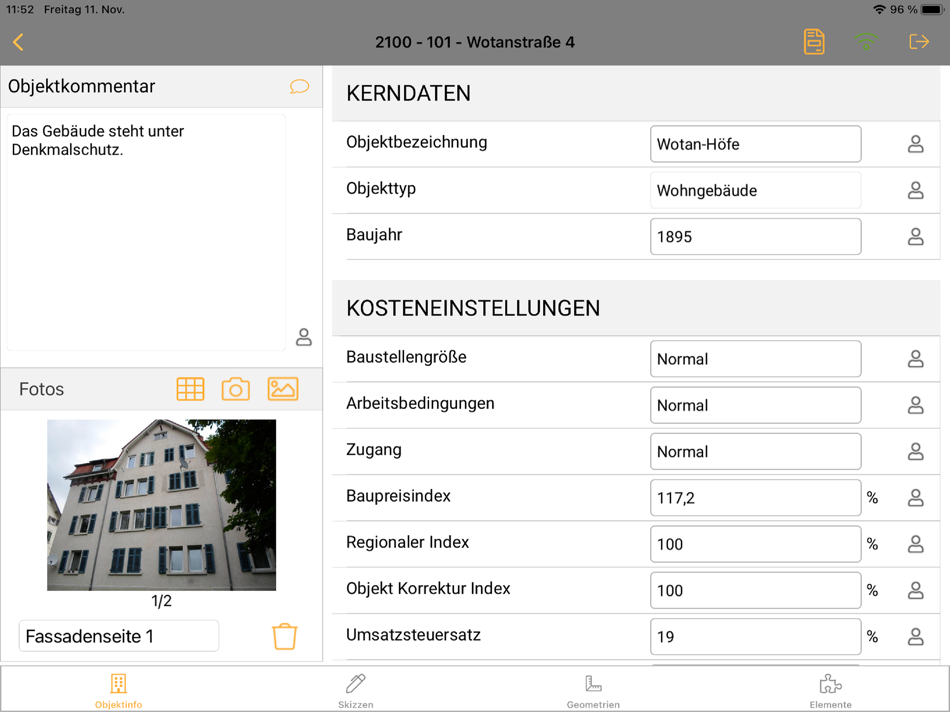The image size is (950, 712).
Task: Open the speech bubble in Objektkommentar header
Action: coord(299,86)
